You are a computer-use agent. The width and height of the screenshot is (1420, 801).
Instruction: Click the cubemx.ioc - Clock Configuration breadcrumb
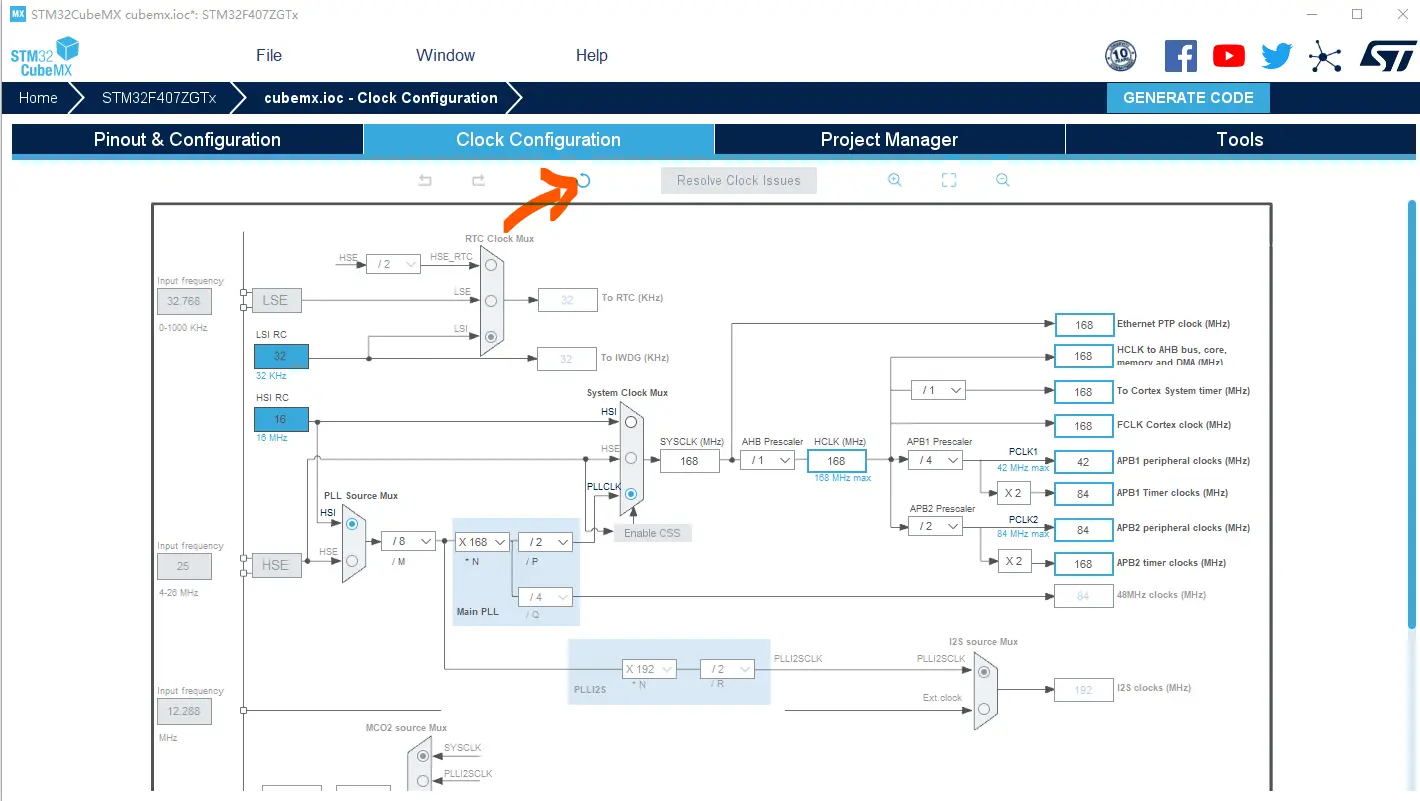[x=381, y=98]
